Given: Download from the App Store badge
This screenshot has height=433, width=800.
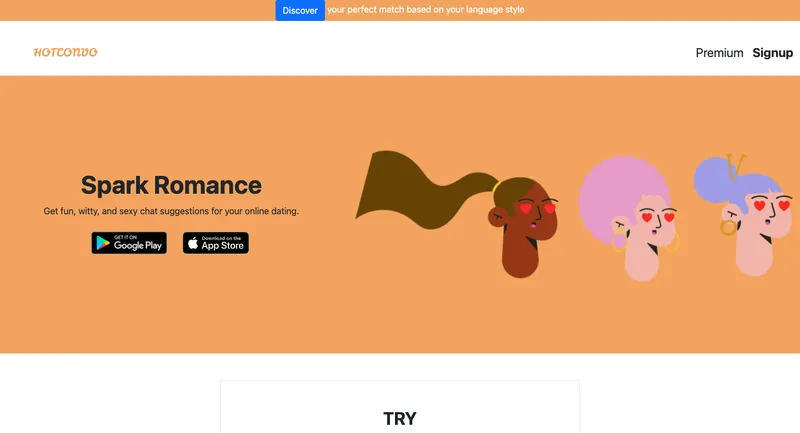Looking at the screenshot, I should point(216,243).
